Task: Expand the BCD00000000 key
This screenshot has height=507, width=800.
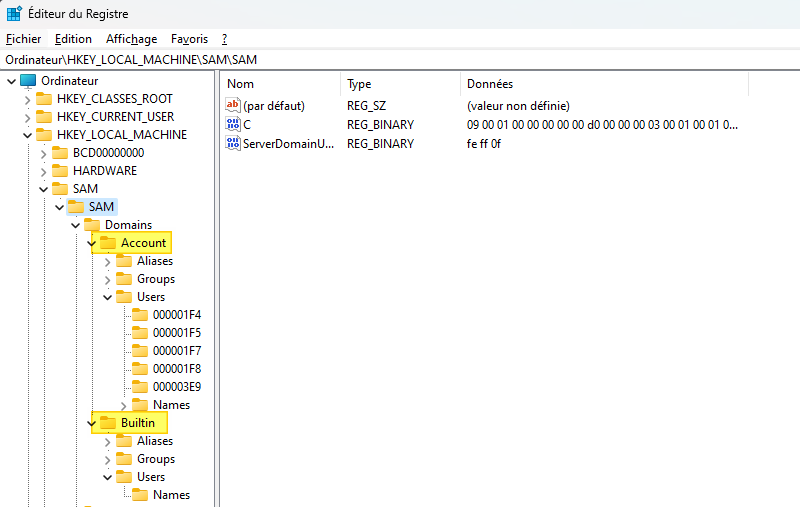Action: point(43,154)
